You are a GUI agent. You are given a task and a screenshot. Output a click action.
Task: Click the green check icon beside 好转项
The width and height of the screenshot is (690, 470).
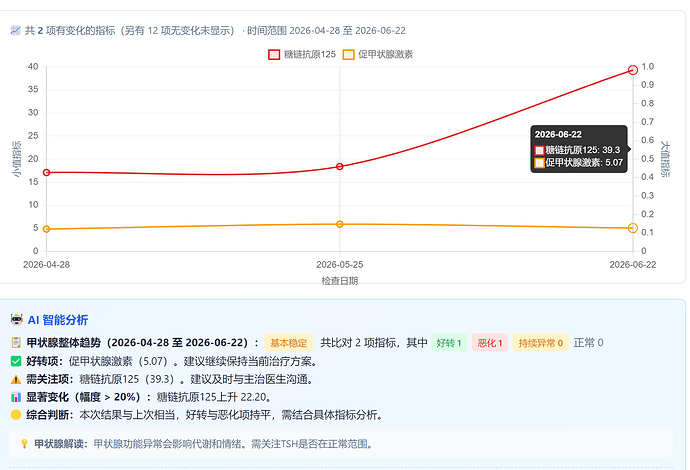16,361
